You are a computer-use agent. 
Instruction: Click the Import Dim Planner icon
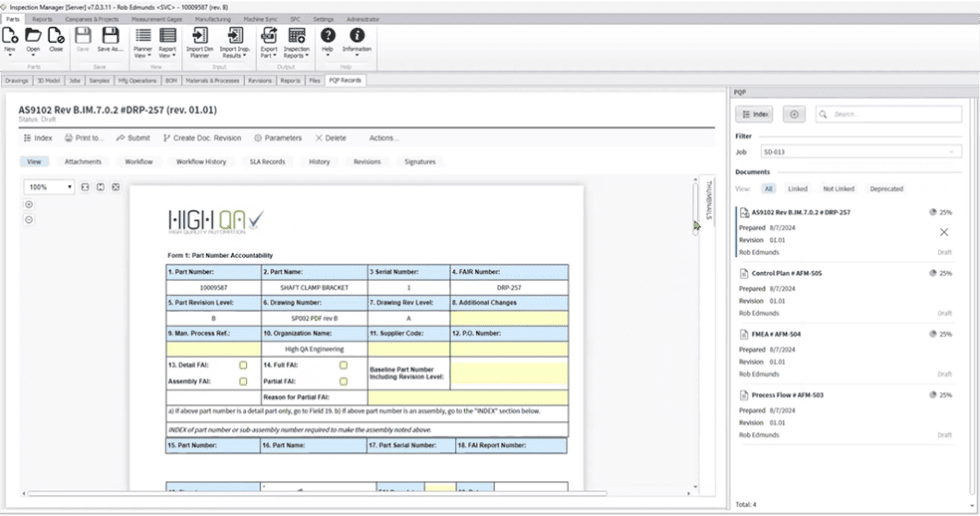coord(199,37)
